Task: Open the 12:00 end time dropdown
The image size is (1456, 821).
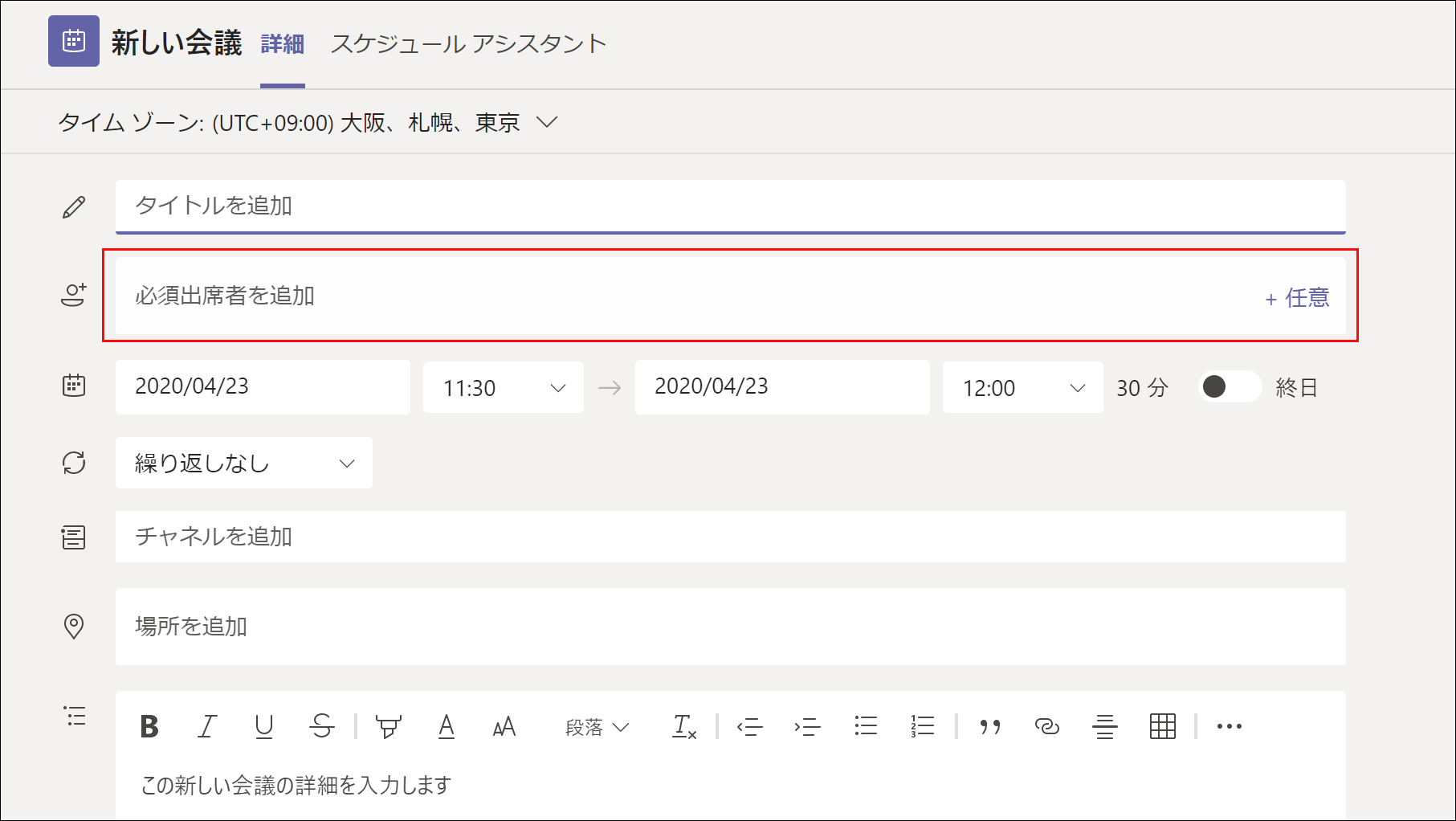Action: tap(1023, 387)
